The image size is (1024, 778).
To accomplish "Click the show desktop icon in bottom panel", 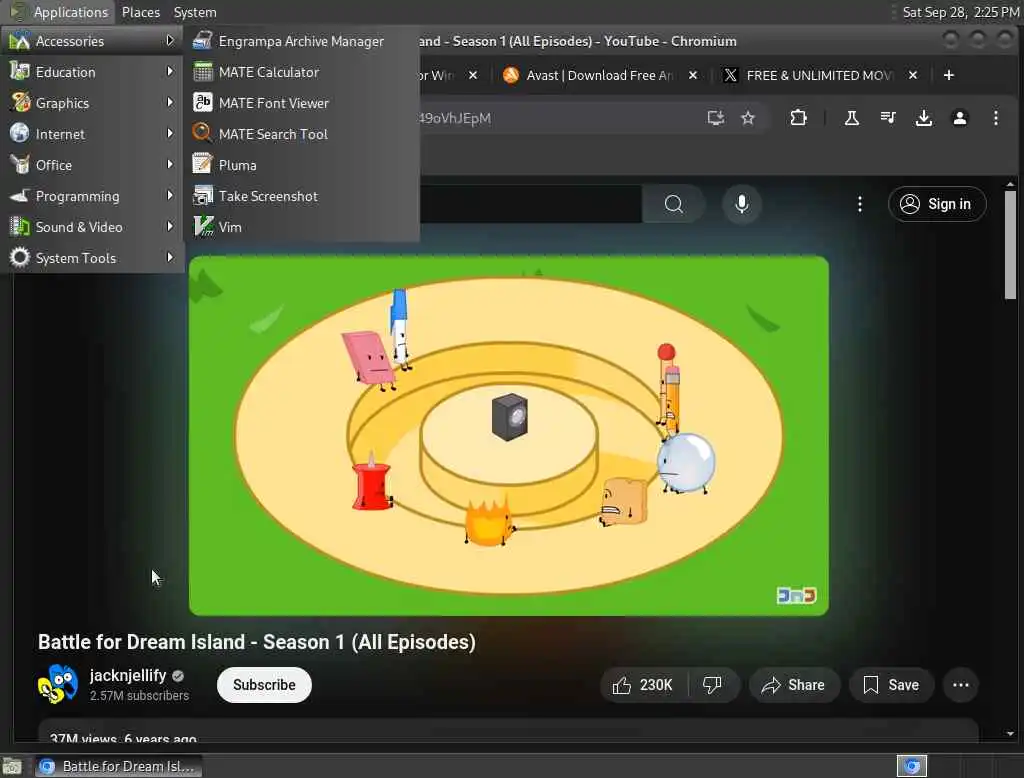I will (12, 766).
